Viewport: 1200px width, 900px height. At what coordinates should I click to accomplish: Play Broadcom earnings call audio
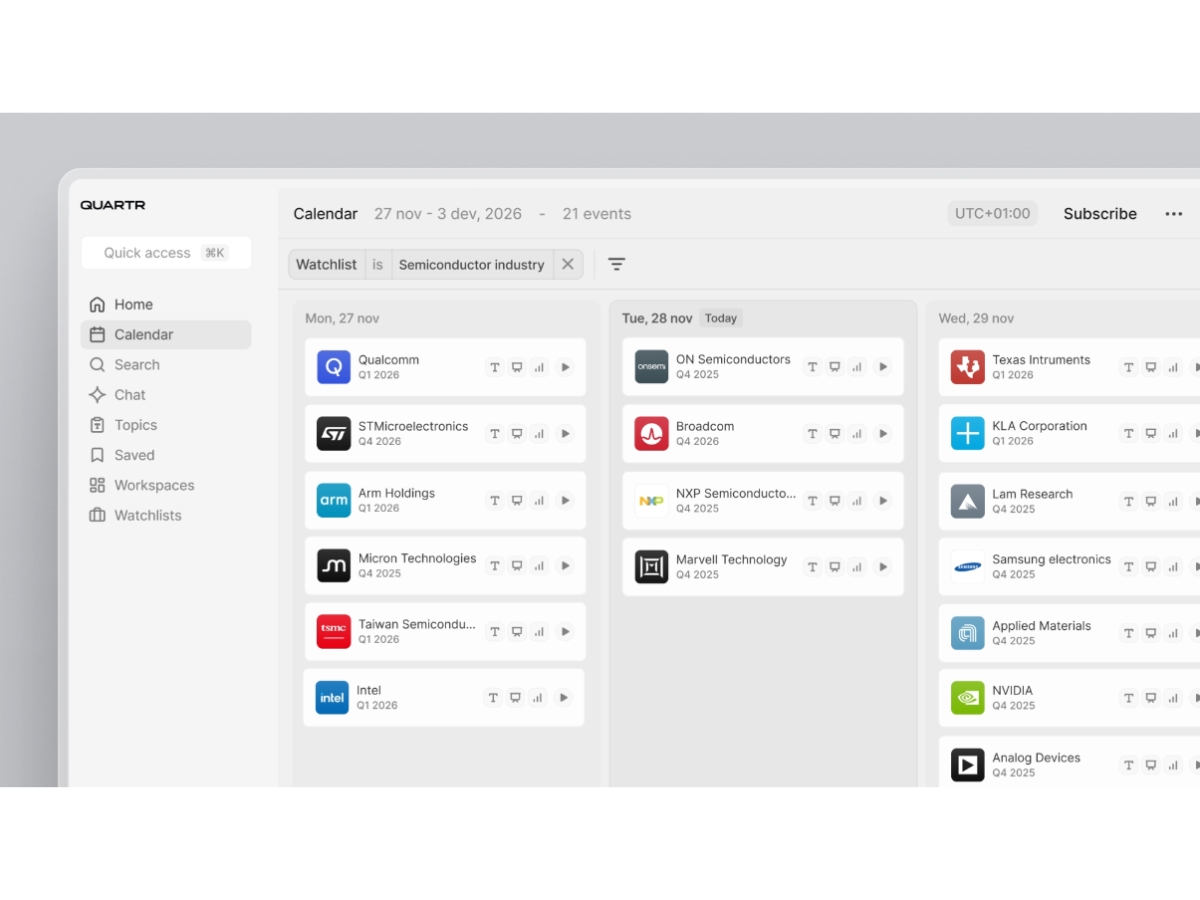click(x=883, y=433)
